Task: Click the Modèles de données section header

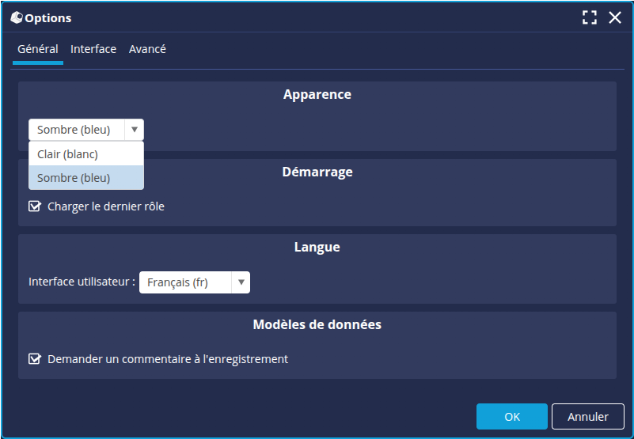Action: coord(316,324)
